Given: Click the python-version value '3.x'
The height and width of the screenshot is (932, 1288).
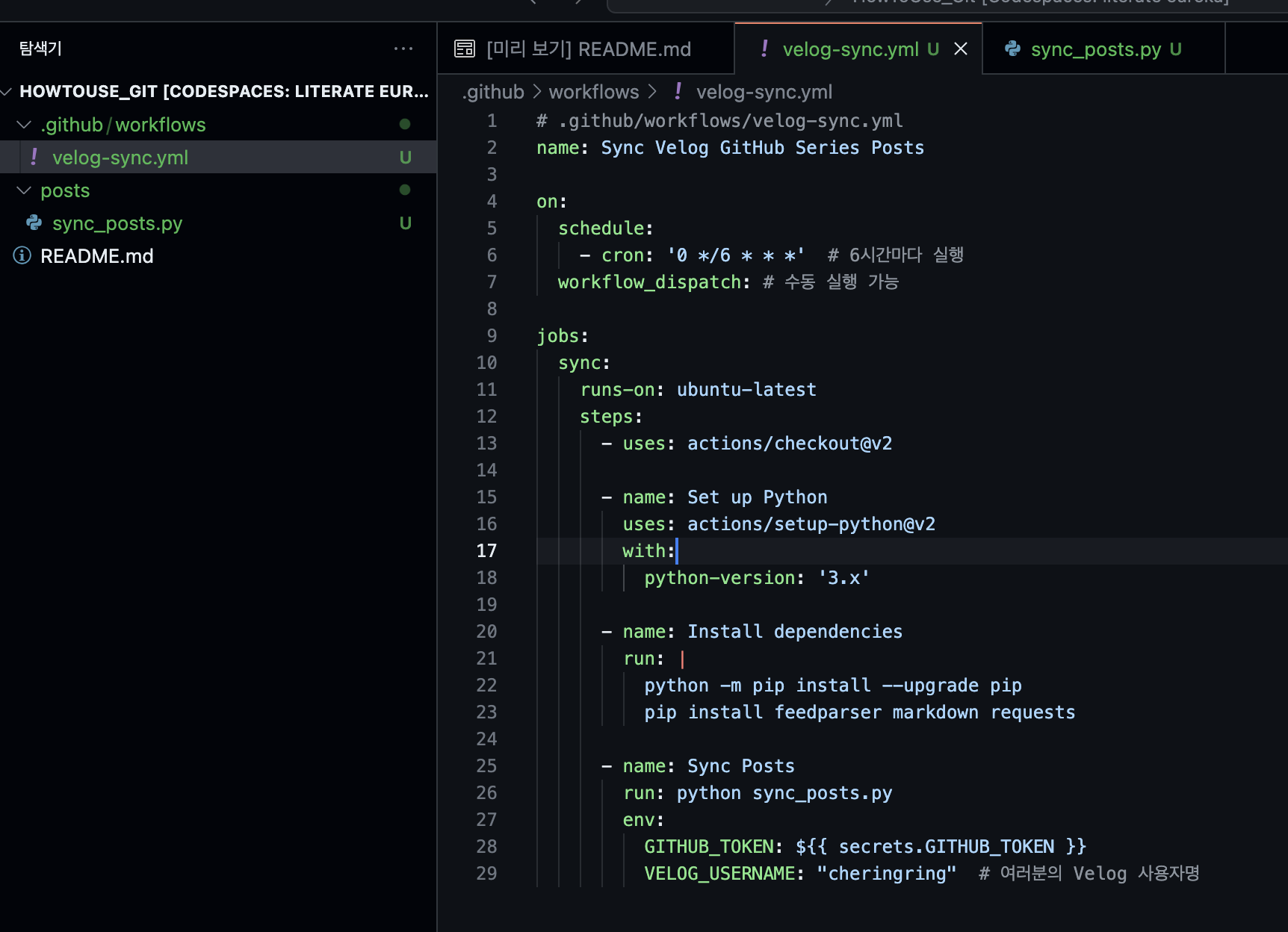Looking at the screenshot, I should pyautogui.click(x=843, y=577).
